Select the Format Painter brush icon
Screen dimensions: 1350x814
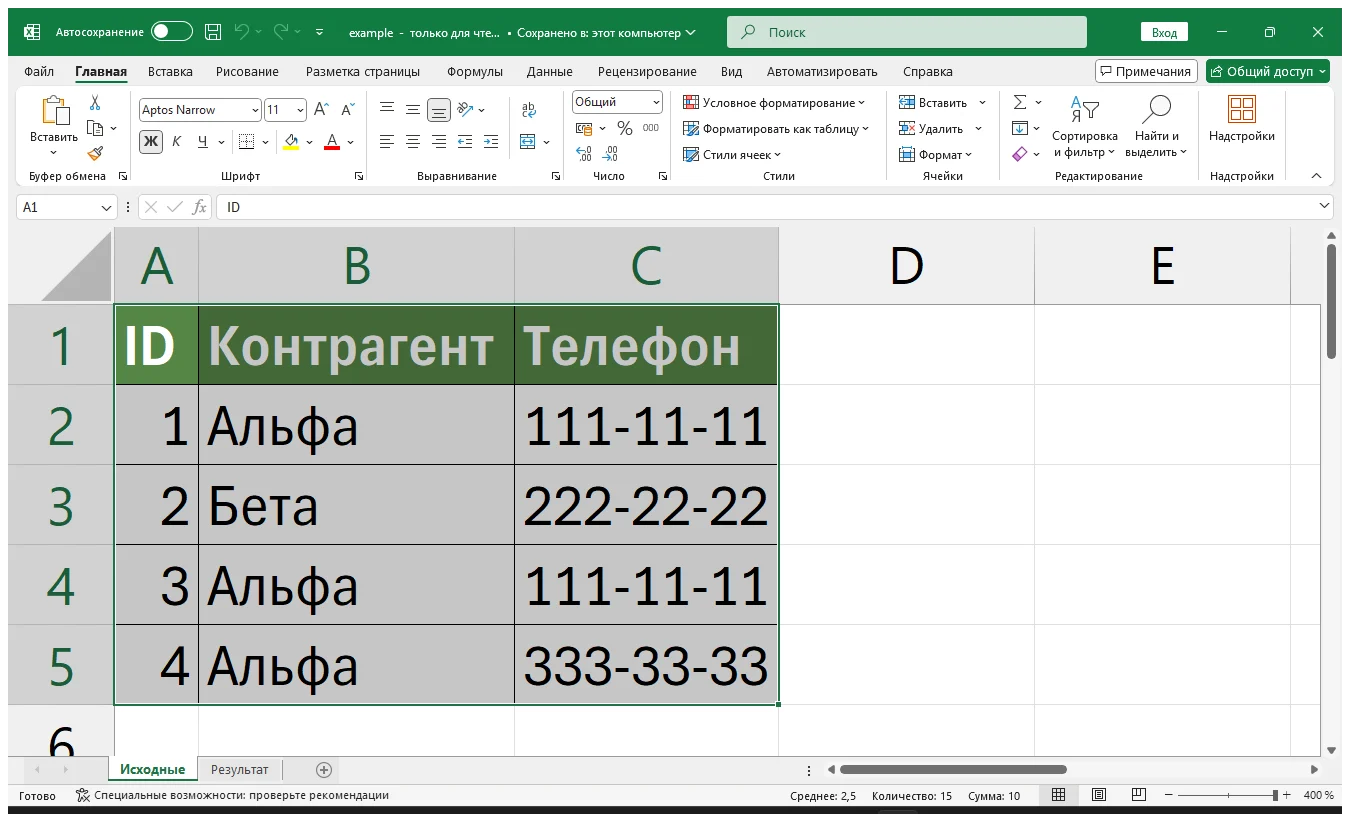95,154
